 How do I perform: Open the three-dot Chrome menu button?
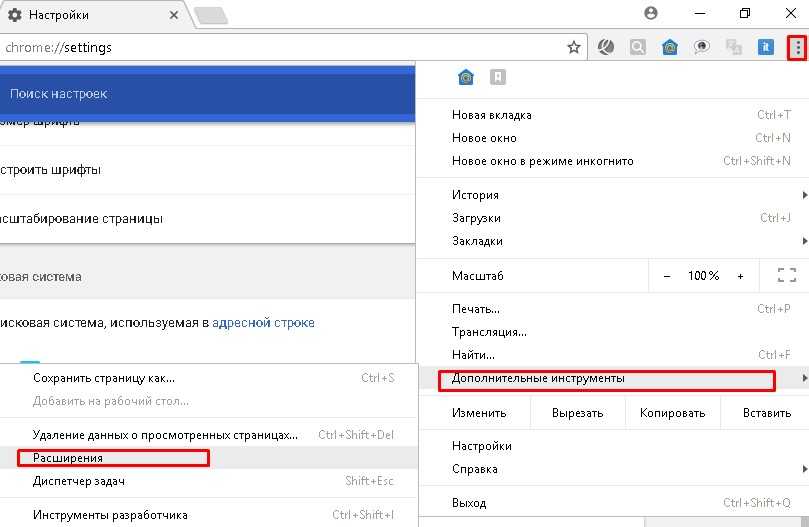click(797, 47)
